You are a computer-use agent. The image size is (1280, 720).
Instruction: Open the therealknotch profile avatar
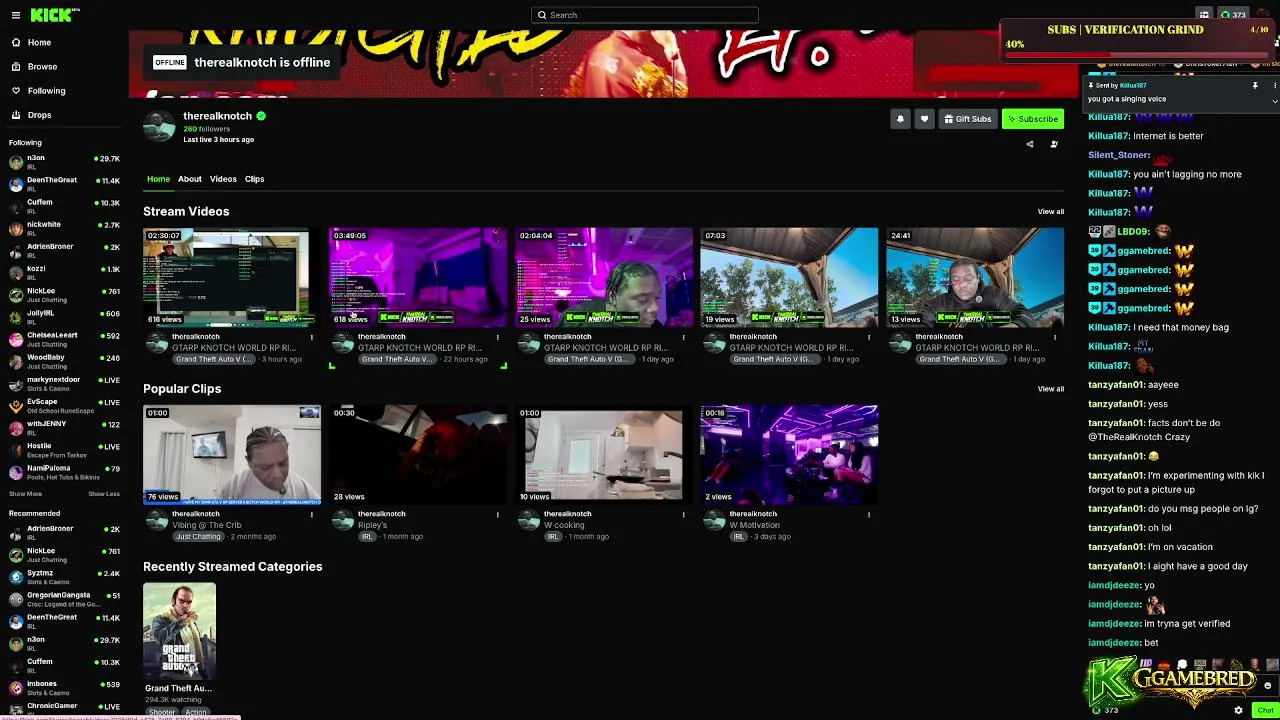tap(159, 127)
